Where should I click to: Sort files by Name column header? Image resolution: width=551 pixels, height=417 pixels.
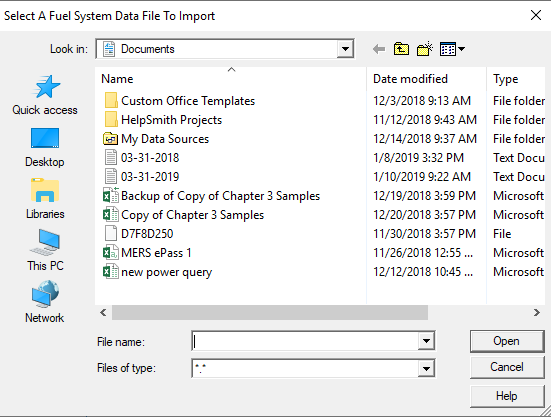[x=231, y=79]
